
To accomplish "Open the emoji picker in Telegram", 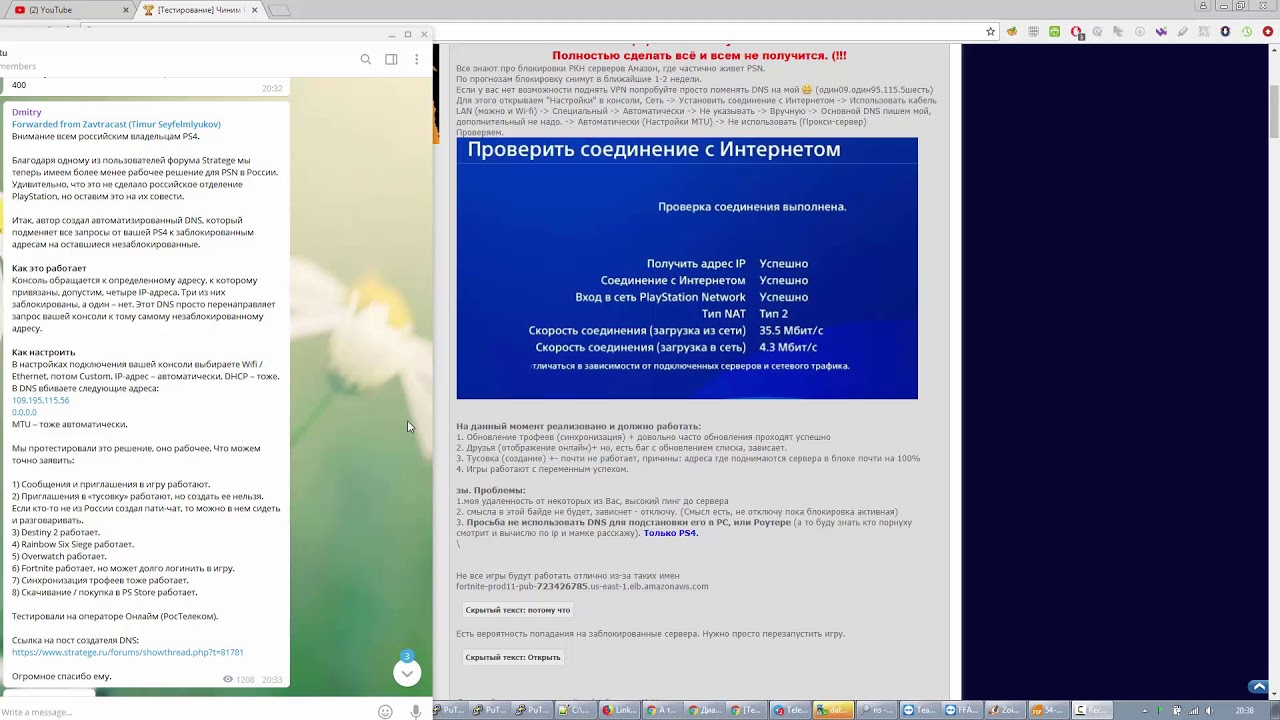I will (x=385, y=712).
